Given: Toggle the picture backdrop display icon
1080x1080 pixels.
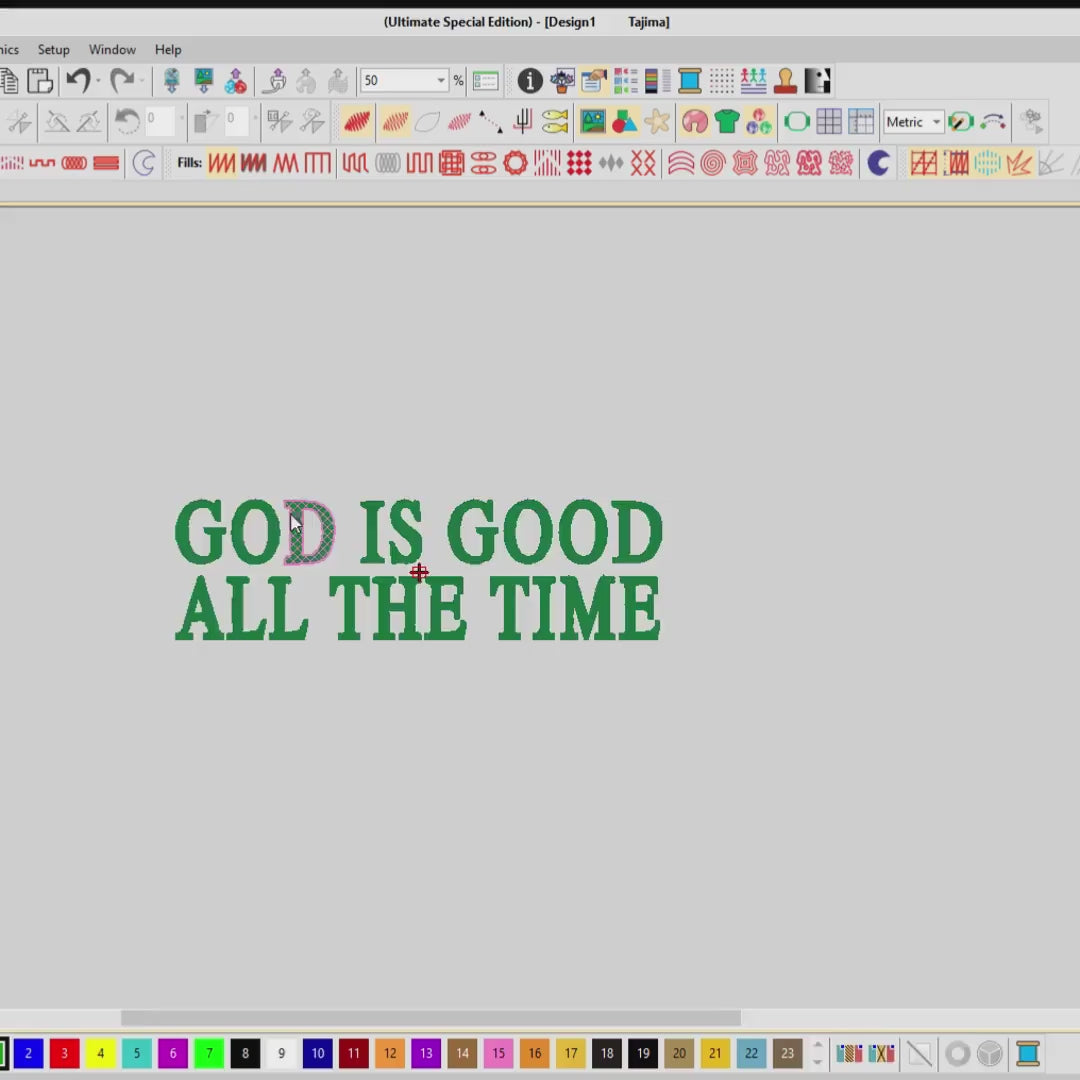Looking at the screenshot, I should 593,122.
